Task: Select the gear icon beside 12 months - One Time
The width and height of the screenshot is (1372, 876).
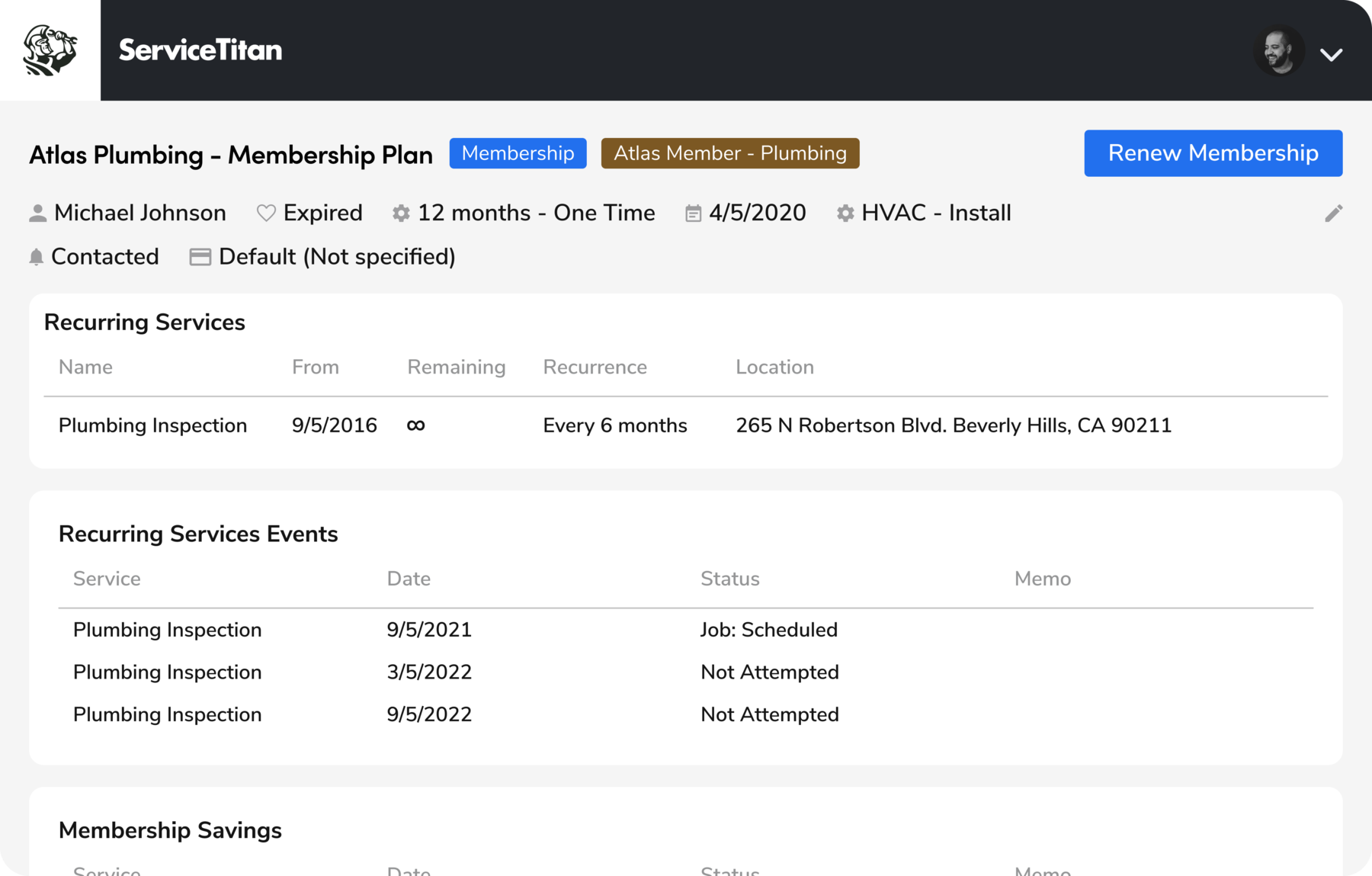Action: point(400,213)
